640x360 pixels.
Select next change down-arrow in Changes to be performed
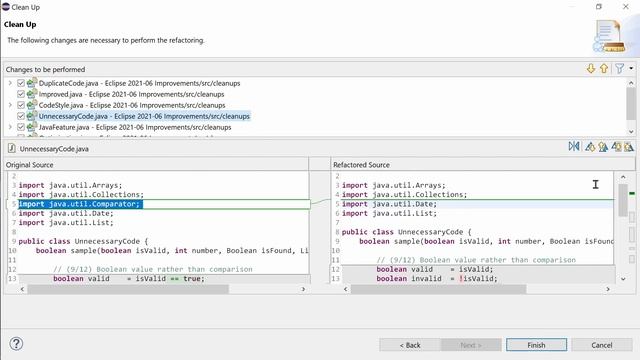591,69
